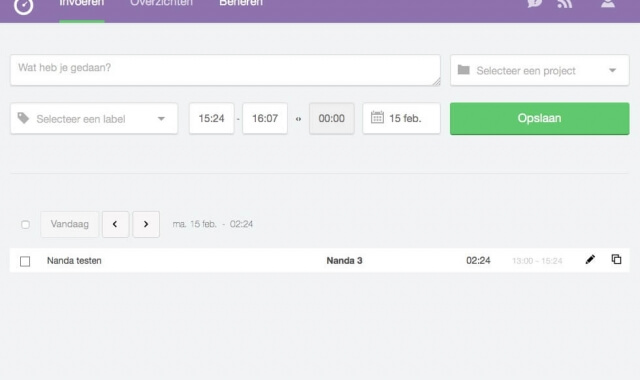Click the Vandaag button
The width and height of the screenshot is (640, 380).
(70, 224)
